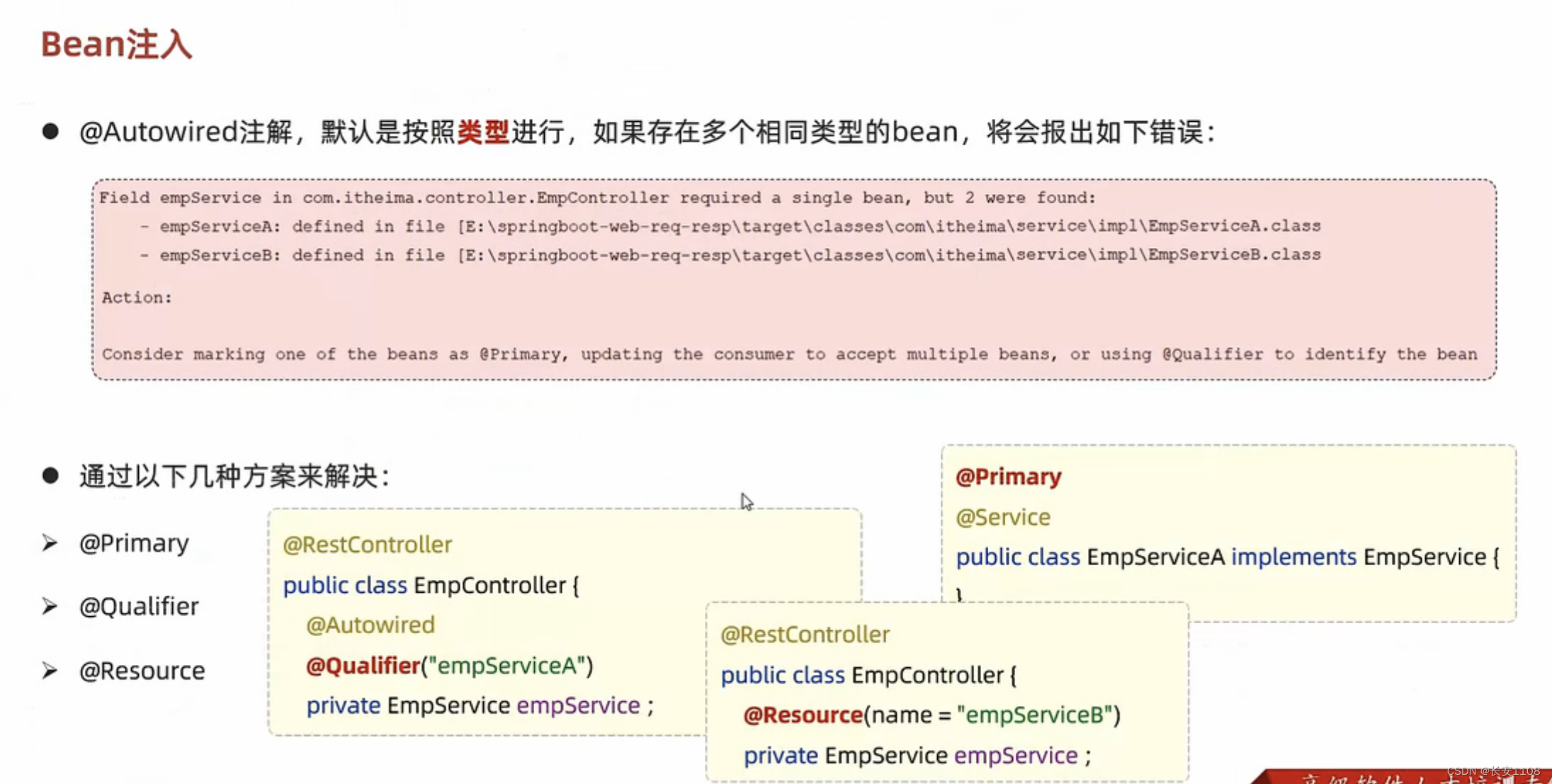This screenshot has width=1552, height=784.
Task: Click the arrow bullet before @Primary list item
Action: (50, 543)
